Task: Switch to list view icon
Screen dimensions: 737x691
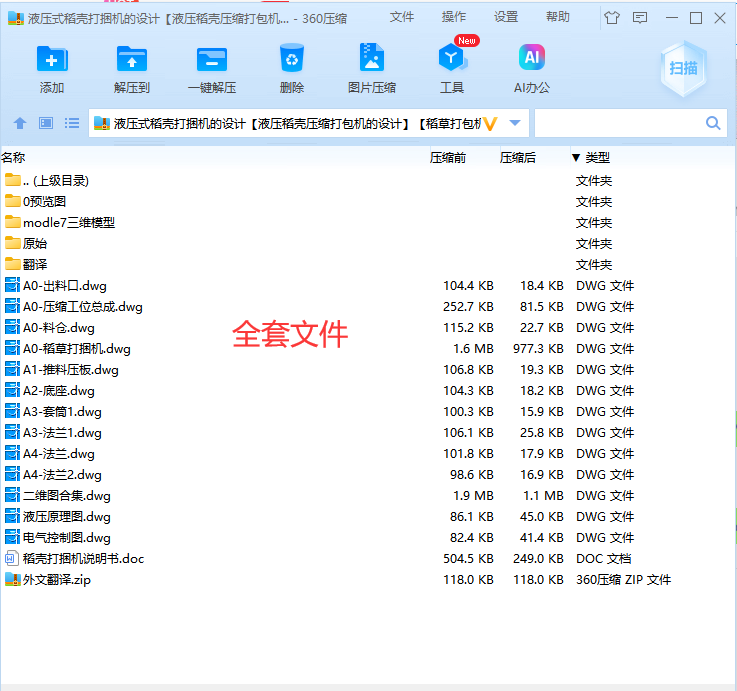Action: (x=72, y=123)
